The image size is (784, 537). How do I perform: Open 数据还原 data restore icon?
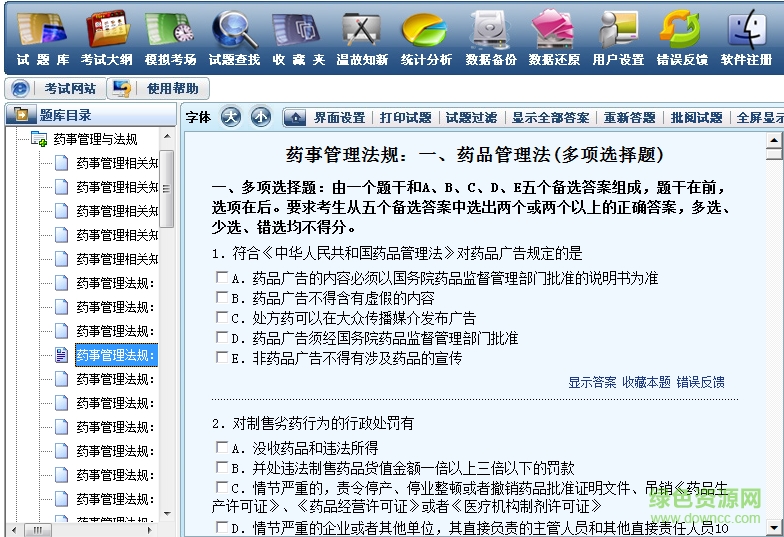click(554, 30)
